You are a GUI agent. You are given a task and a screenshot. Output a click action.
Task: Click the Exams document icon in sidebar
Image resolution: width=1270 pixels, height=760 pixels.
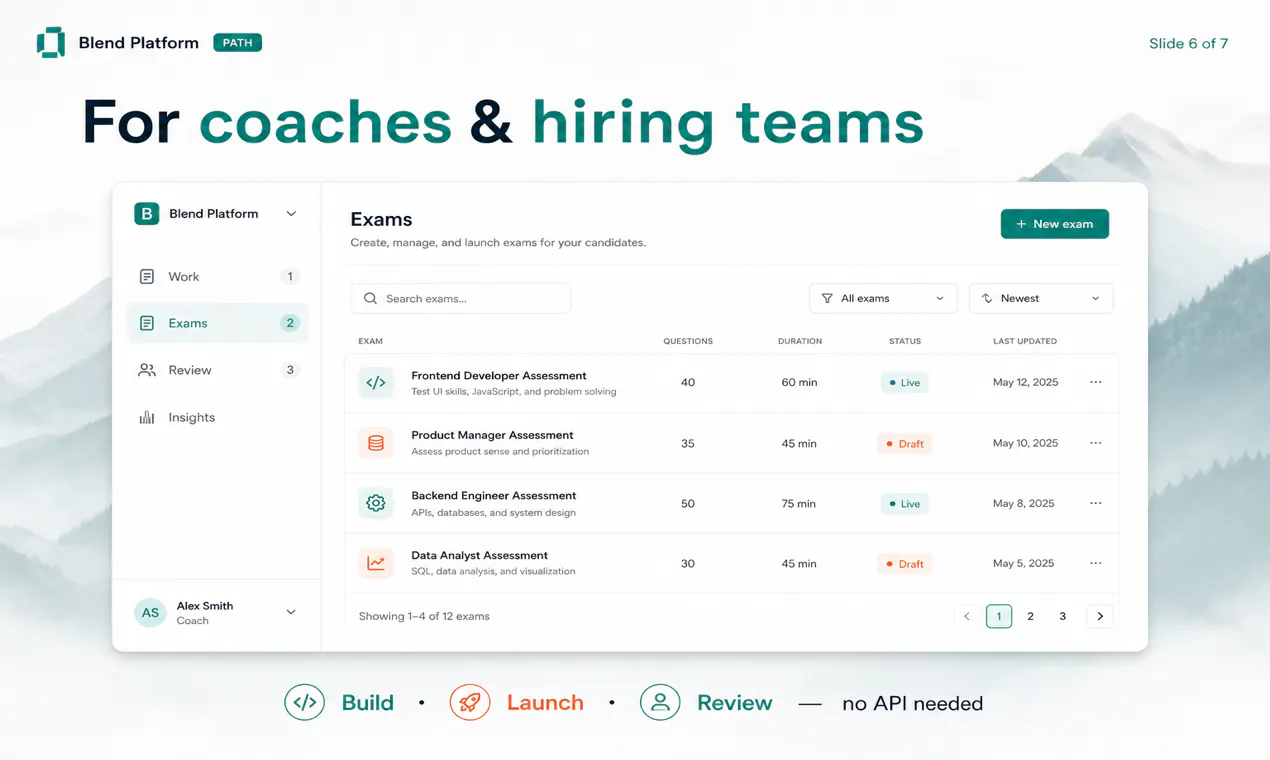coord(147,323)
